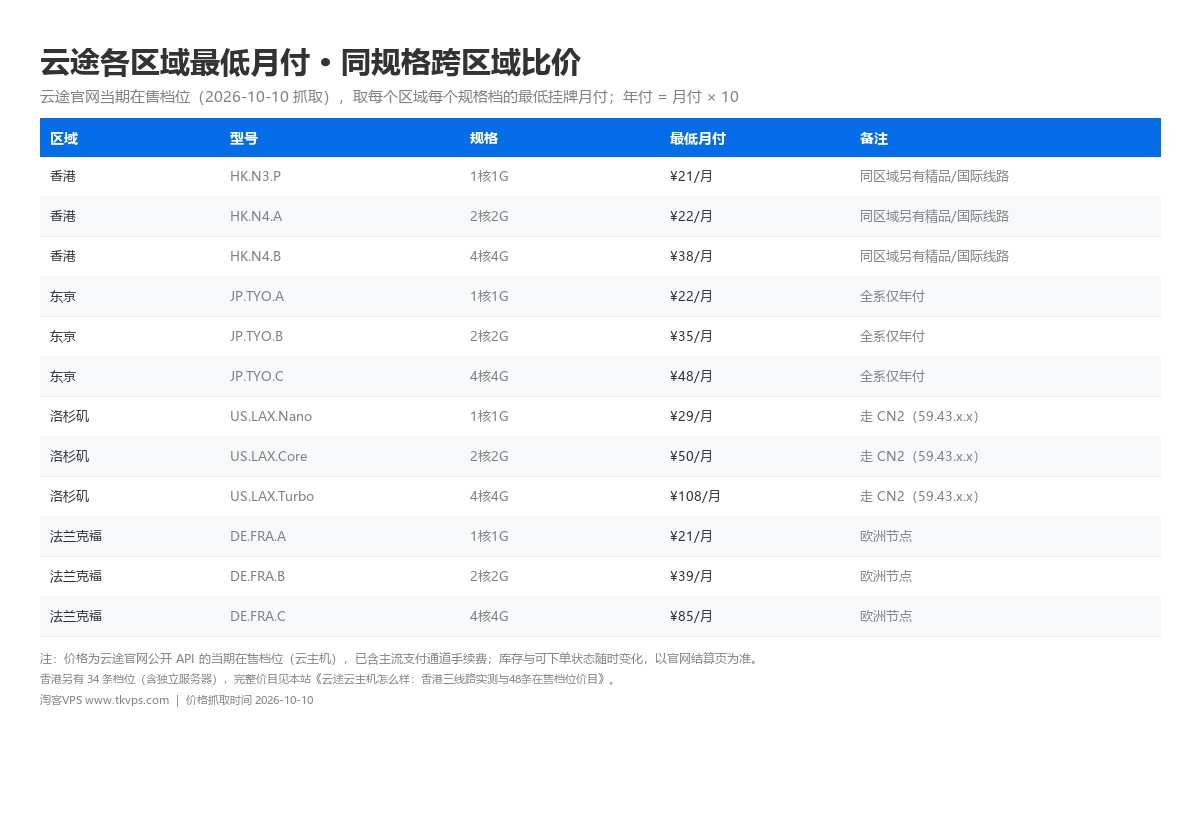Select the ¥35/月 price cell
This screenshot has width=1200, height=818.
point(692,336)
